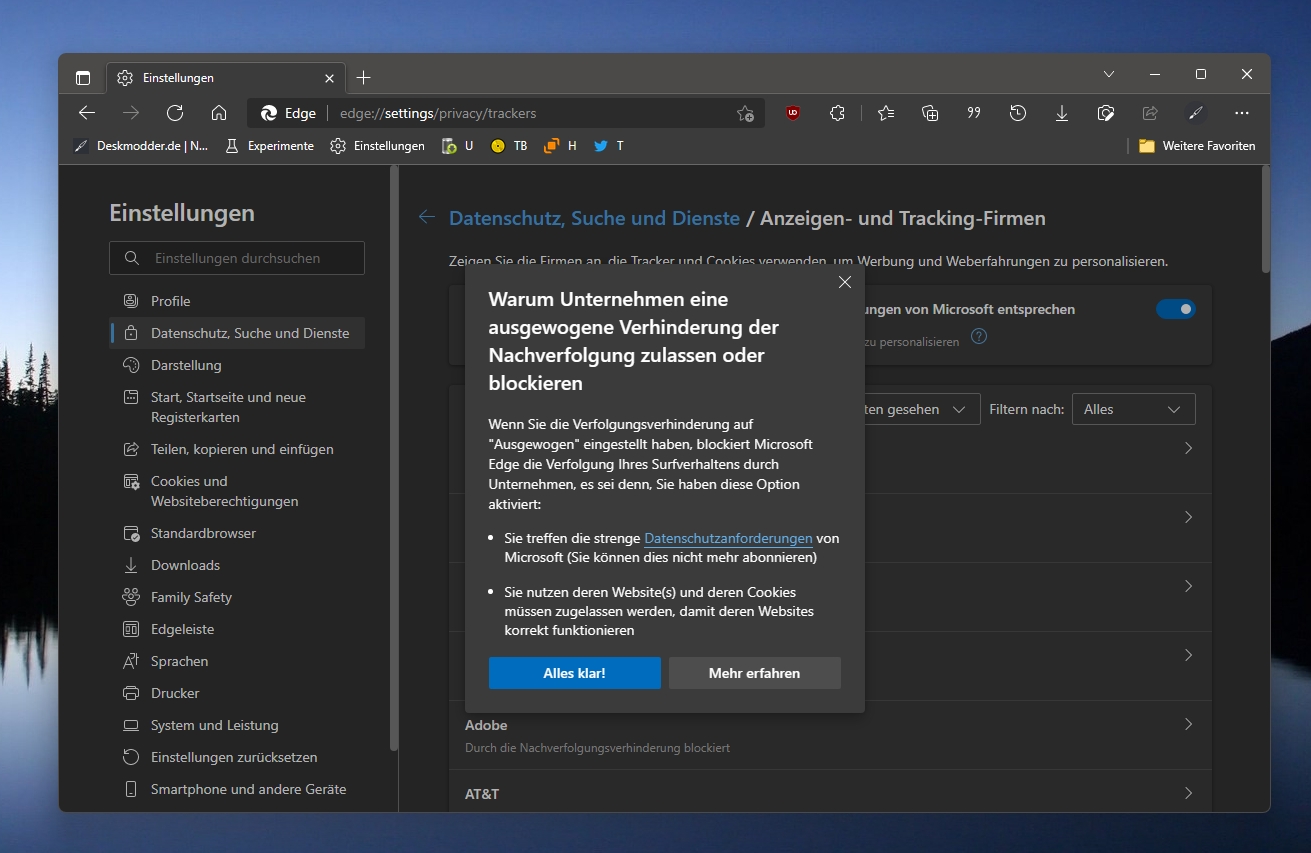Go back using the browser back arrow
Screen dimensions: 1311x853
[87, 113]
